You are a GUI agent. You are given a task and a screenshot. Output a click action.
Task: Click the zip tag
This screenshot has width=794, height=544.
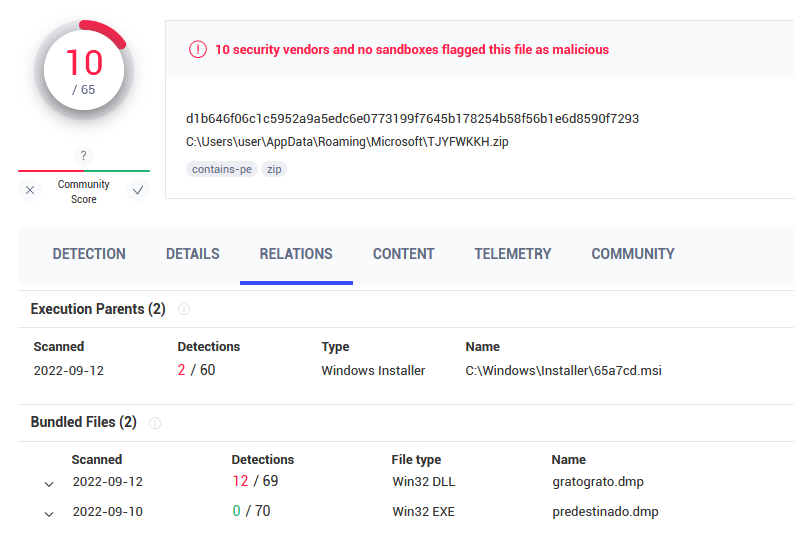click(x=274, y=169)
